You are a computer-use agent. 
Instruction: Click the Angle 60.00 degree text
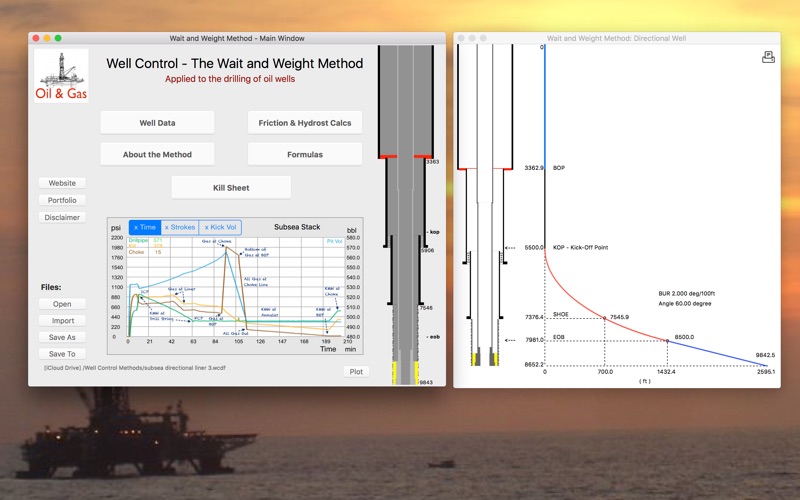coord(685,304)
